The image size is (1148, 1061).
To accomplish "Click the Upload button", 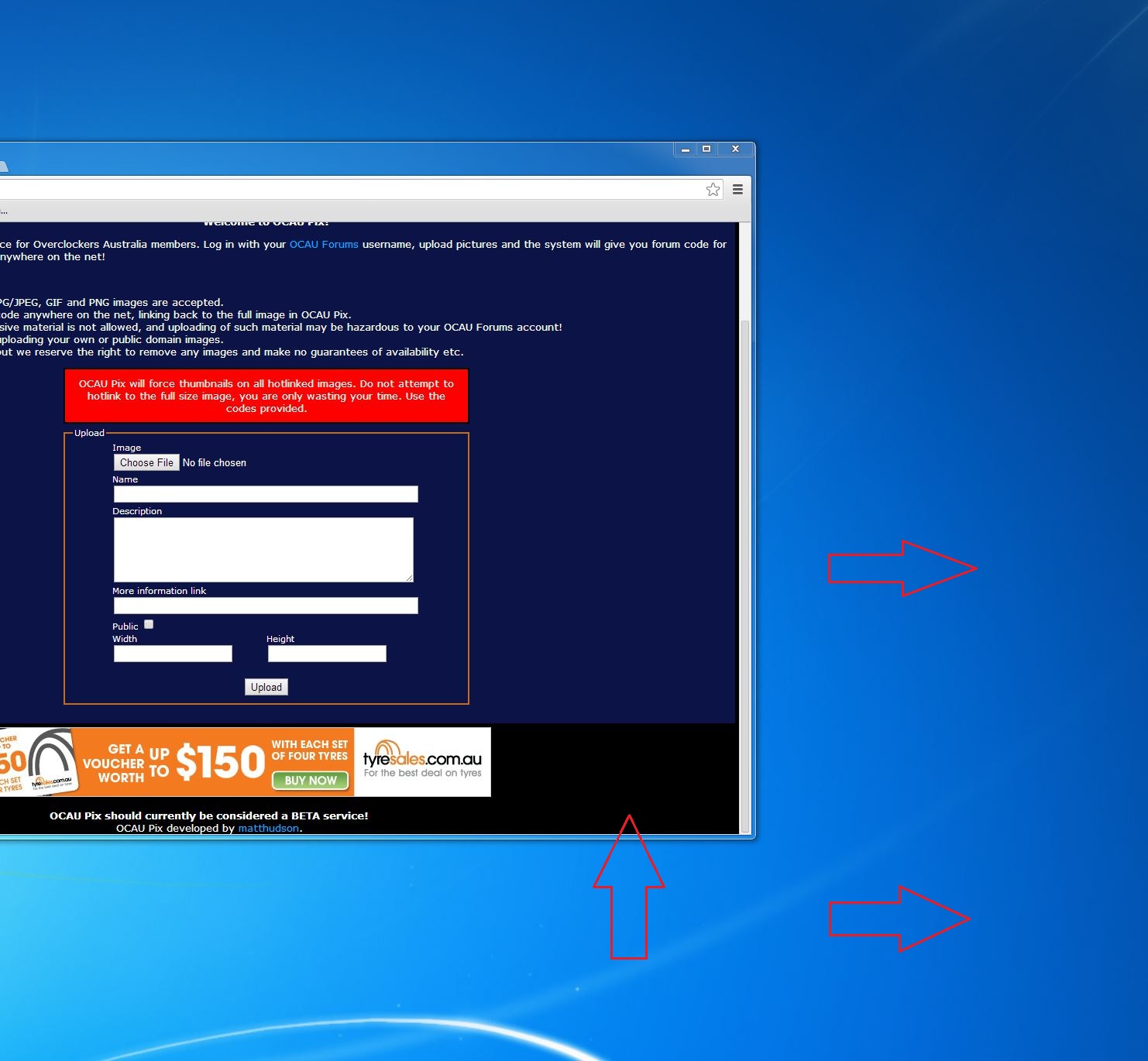I will [266, 687].
